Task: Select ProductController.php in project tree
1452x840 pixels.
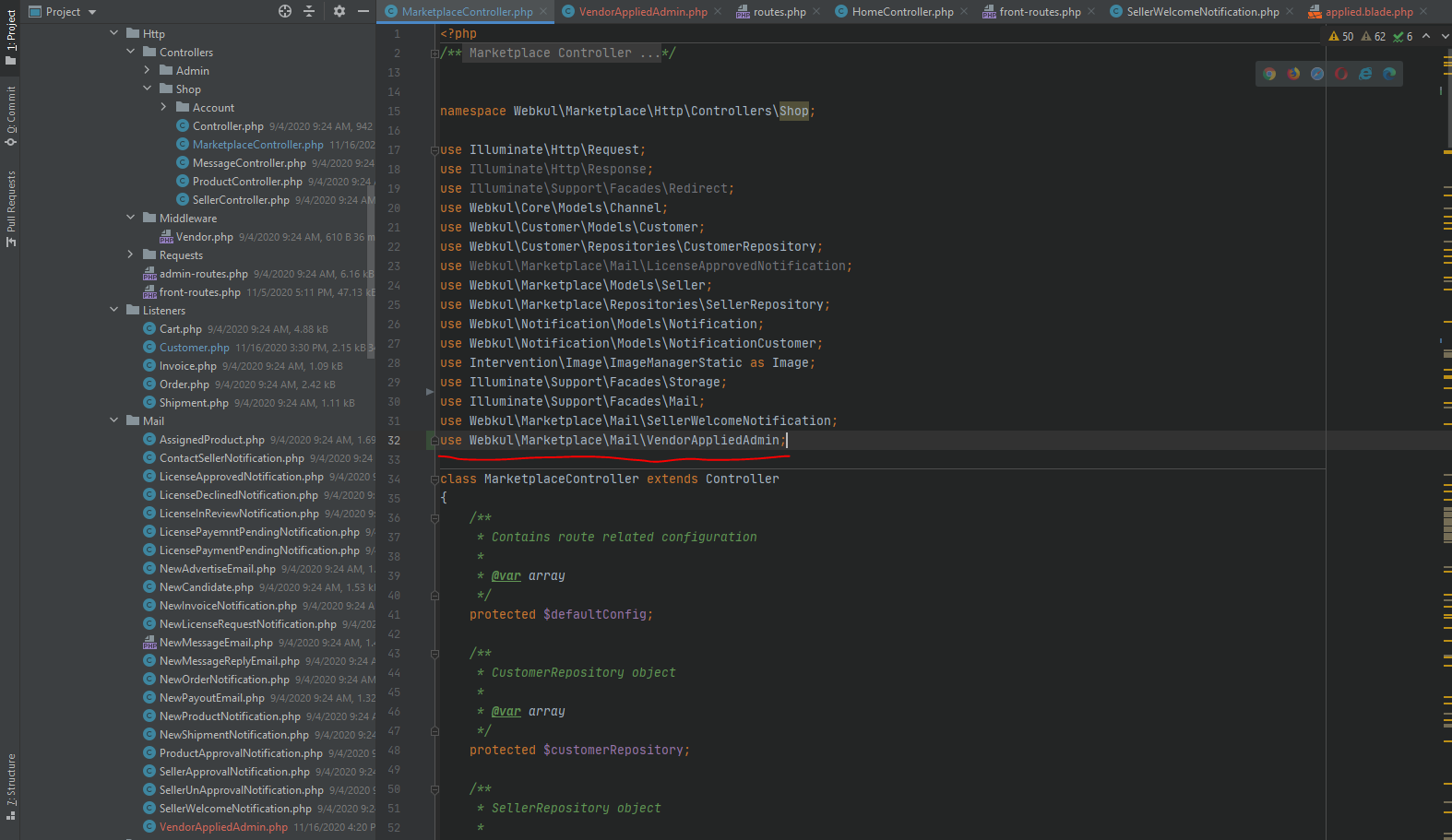Action: pyautogui.click(x=247, y=182)
